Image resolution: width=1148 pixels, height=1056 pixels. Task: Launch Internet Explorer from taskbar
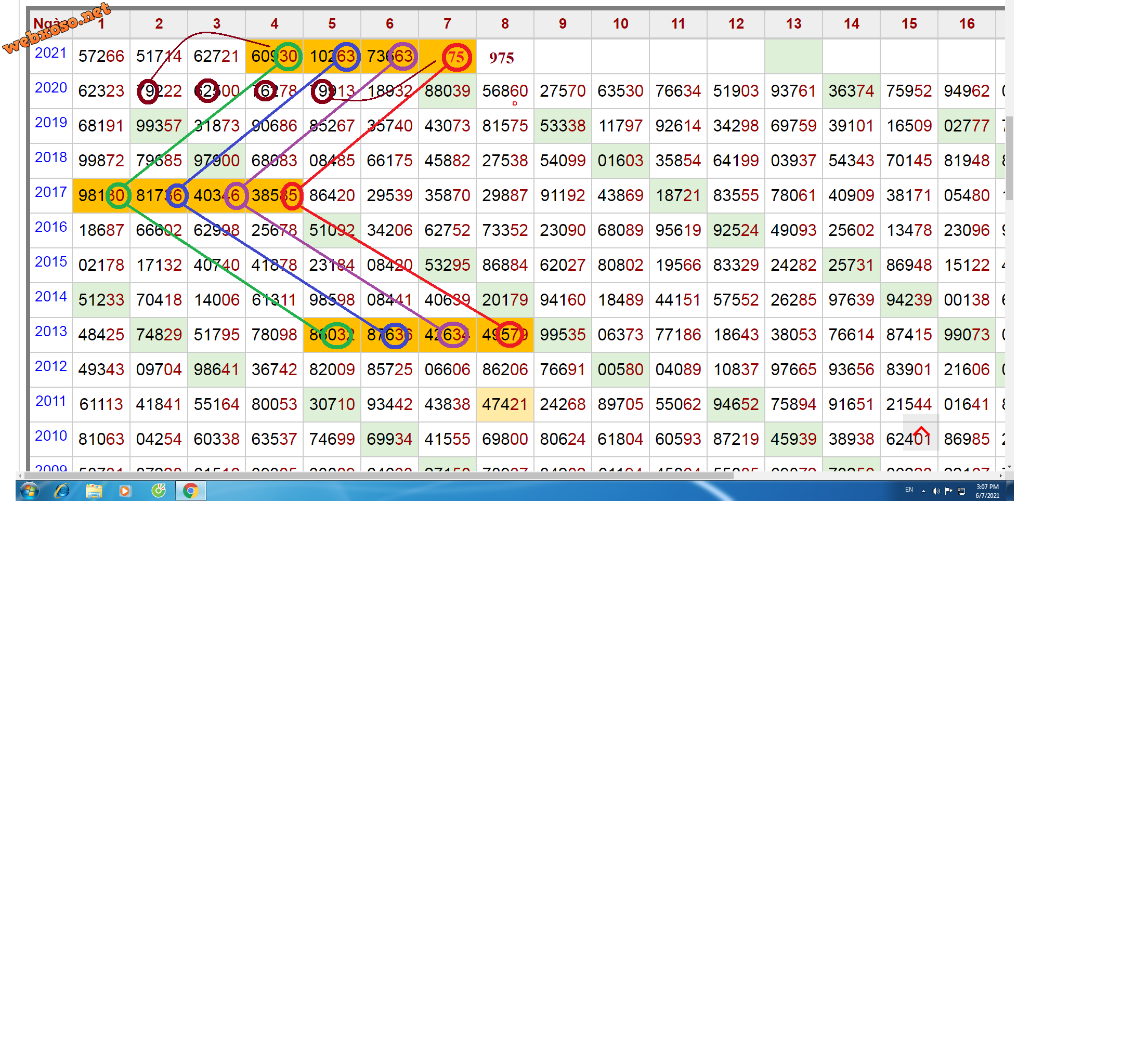pyautogui.click(x=62, y=491)
